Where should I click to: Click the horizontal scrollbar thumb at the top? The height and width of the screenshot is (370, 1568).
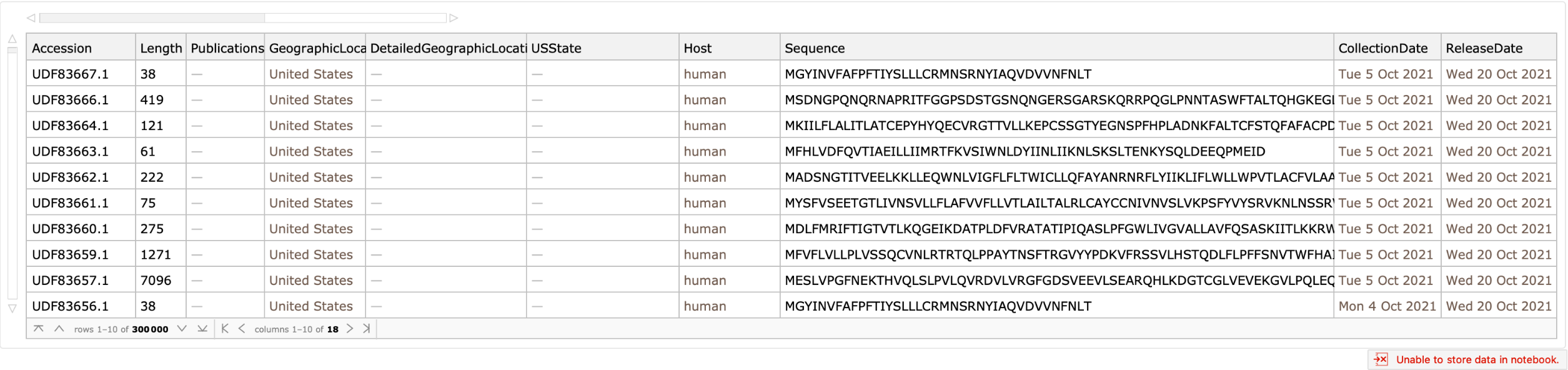(x=152, y=18)
